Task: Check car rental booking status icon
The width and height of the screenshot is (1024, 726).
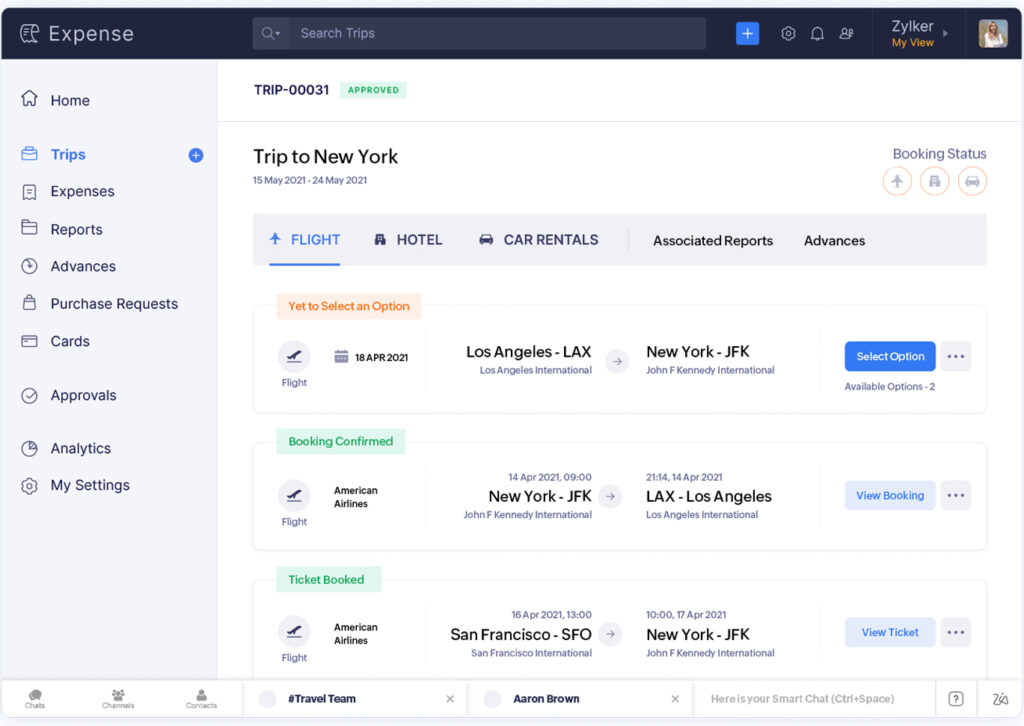Action: [972, 181]
